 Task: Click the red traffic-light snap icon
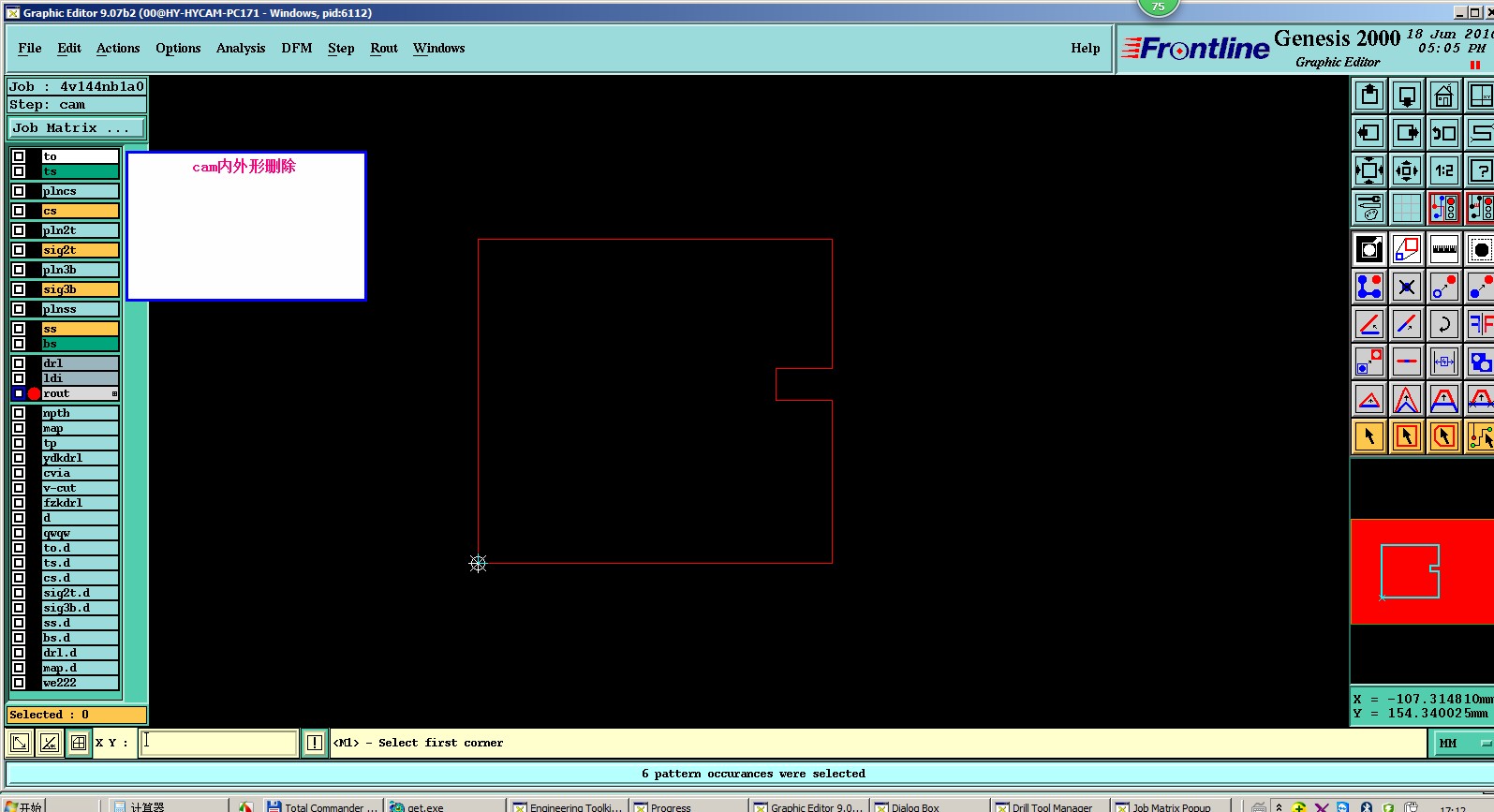(1444, 208)
